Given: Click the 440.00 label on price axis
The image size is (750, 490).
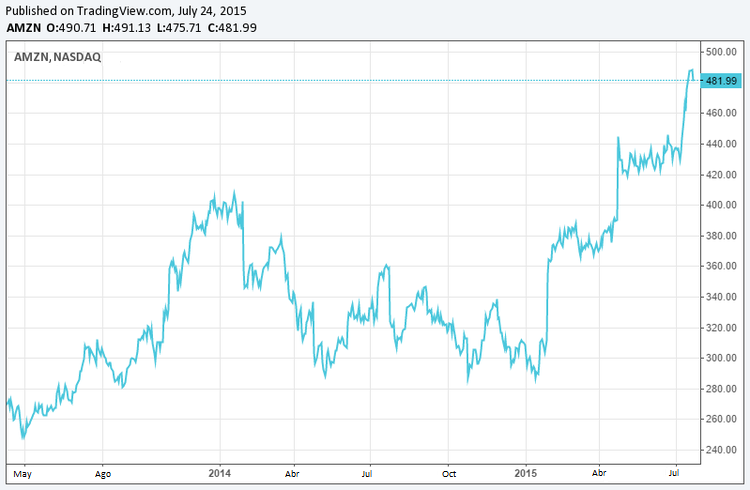Looking at the screenshot, I should click(x=722, y=144).
